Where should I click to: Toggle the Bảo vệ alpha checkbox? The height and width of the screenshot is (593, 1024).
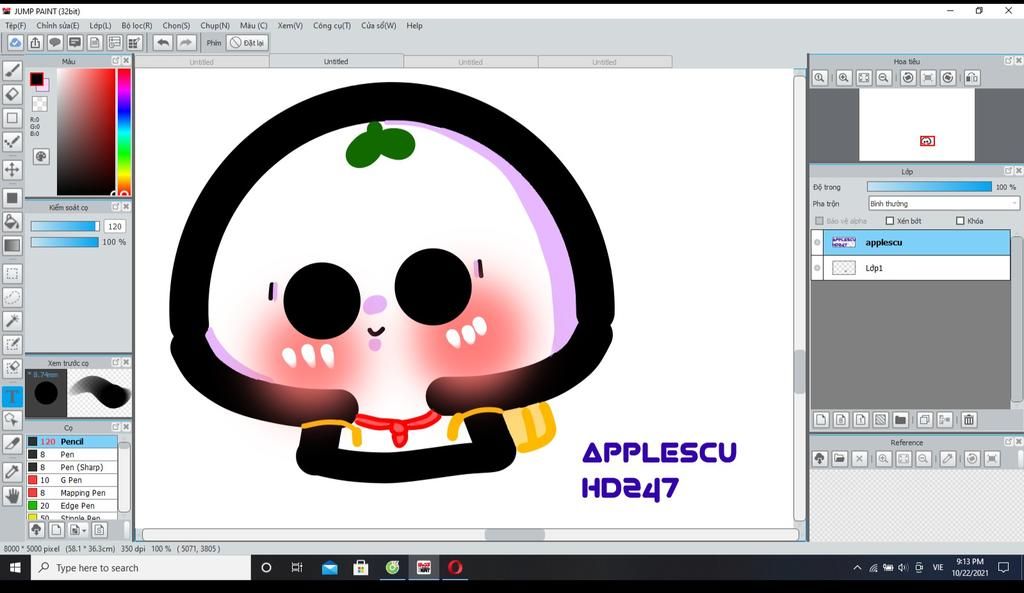coord(819,221)
